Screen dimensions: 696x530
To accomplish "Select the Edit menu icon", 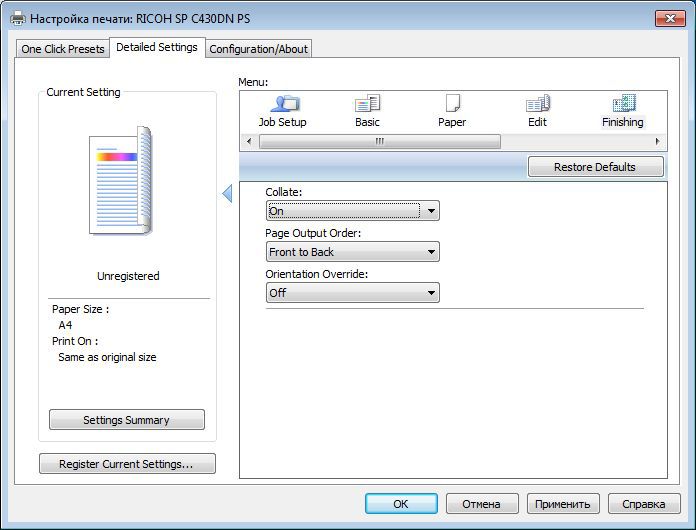I will click(537, 110).
